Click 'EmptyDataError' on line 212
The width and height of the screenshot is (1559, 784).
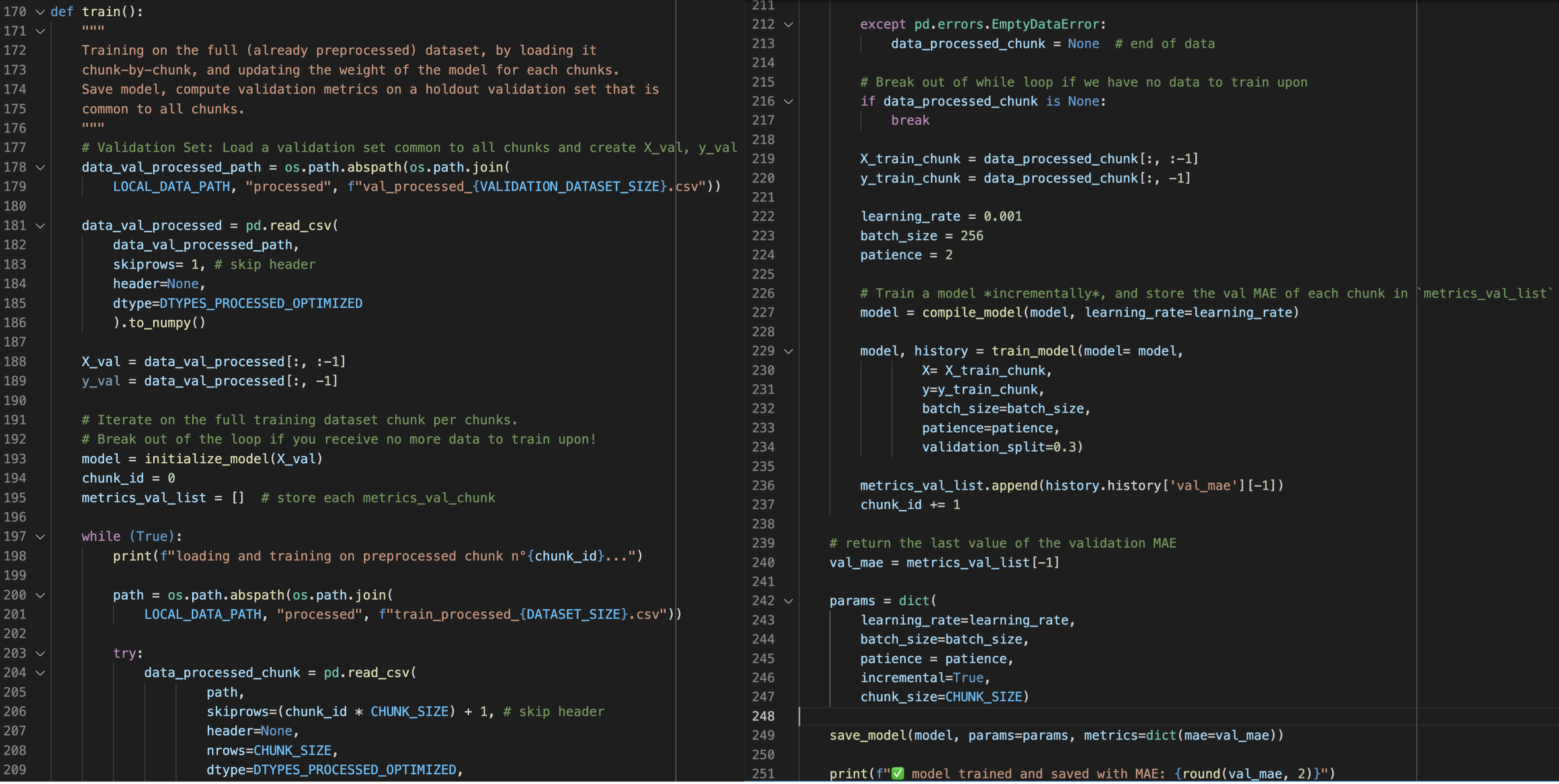click(1045, 24)
